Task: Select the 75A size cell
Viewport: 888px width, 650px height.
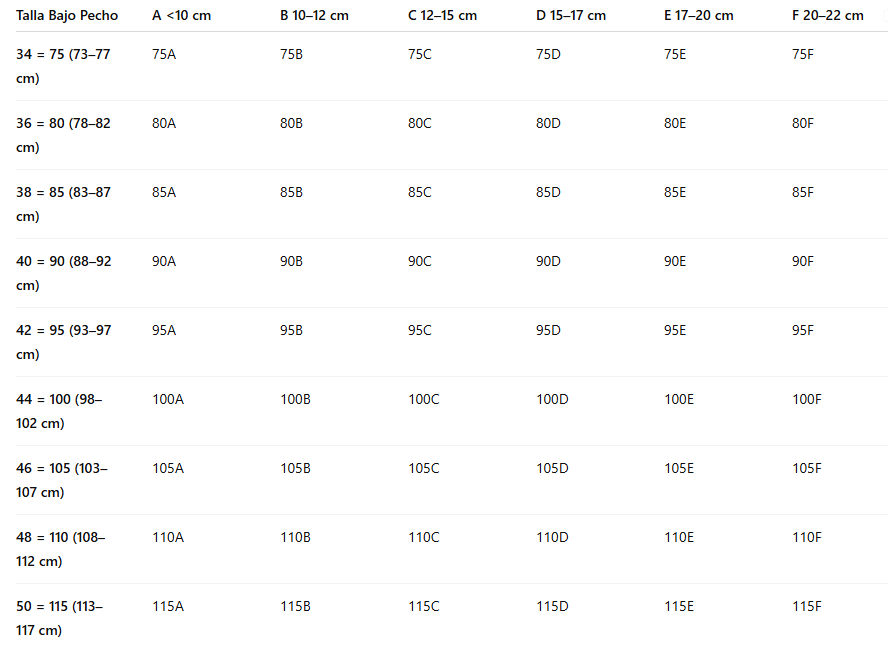Action: click(x=164, y=54)
